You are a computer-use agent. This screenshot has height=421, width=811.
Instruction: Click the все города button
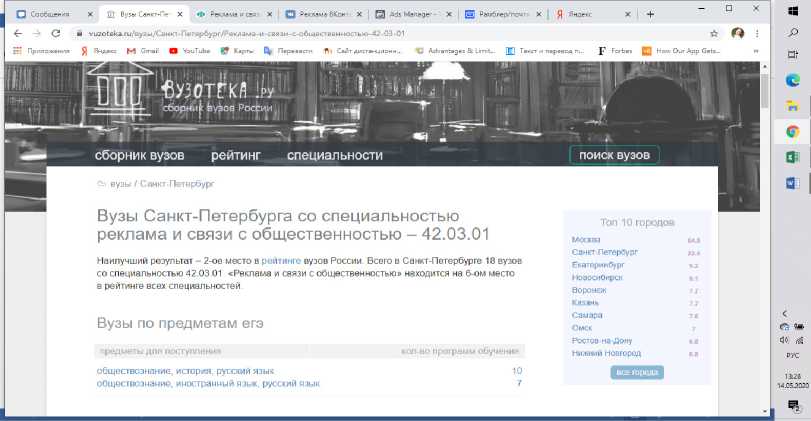click(636, 372)
